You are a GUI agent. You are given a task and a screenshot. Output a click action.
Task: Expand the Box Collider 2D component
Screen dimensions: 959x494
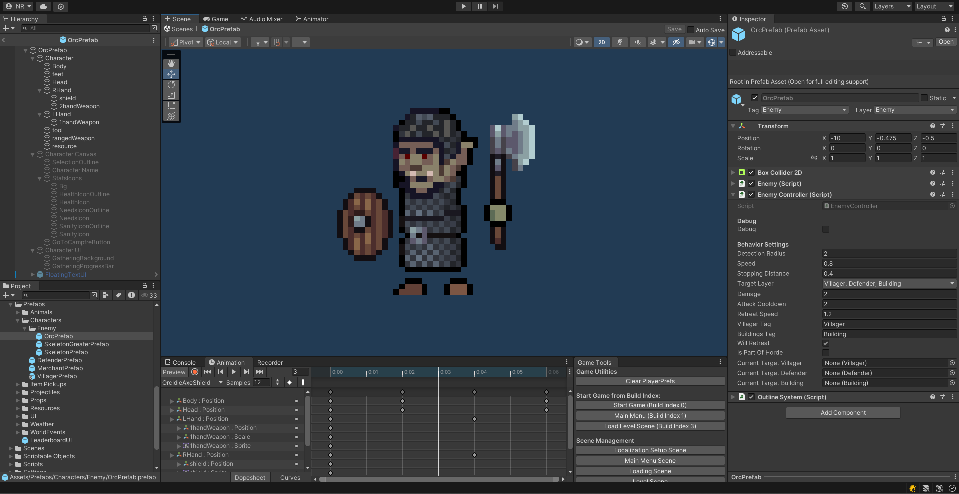pyautogui.click(x=733, y=173)
